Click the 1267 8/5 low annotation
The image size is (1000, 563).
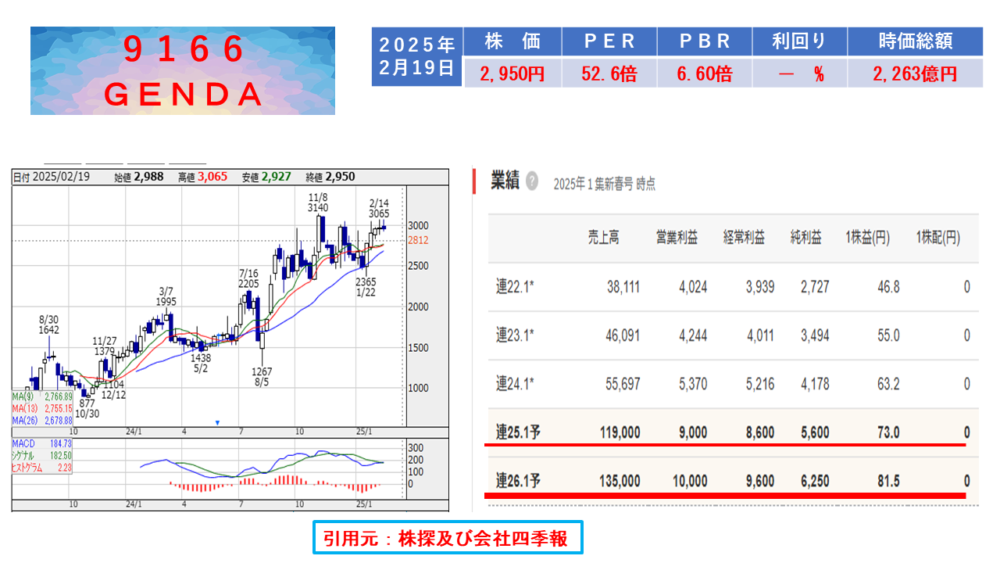261,377
